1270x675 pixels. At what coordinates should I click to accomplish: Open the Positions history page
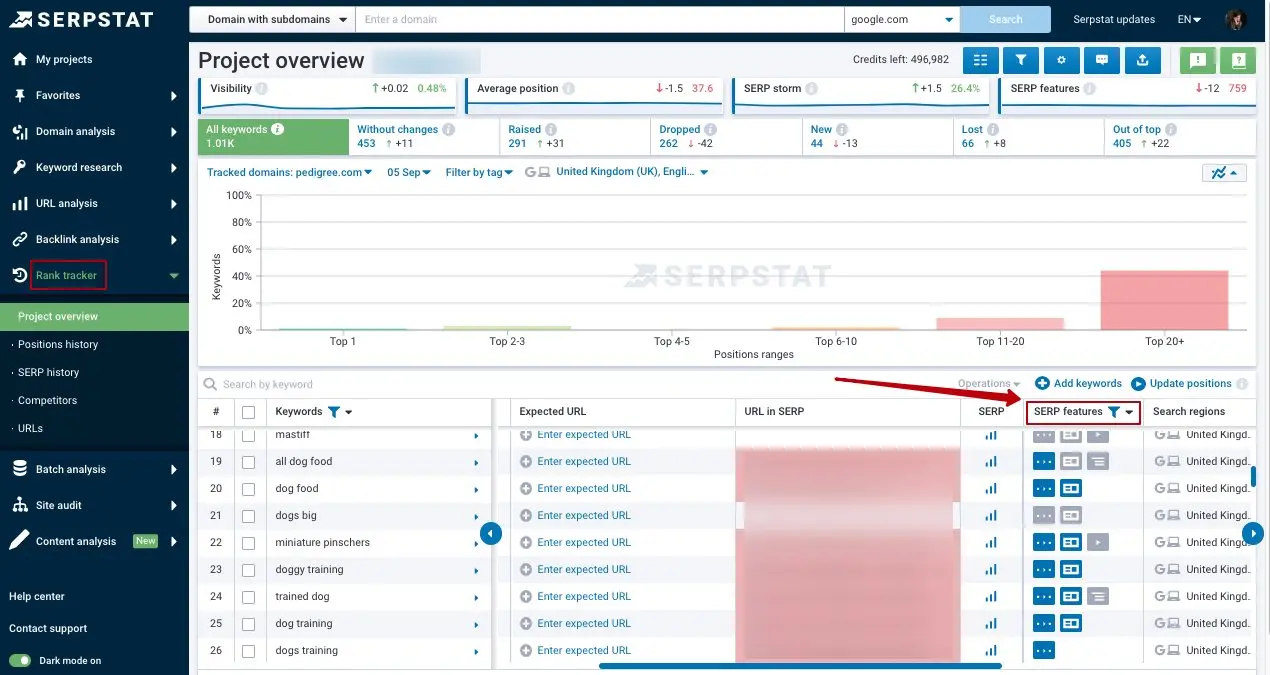click(x=58, y=344)
